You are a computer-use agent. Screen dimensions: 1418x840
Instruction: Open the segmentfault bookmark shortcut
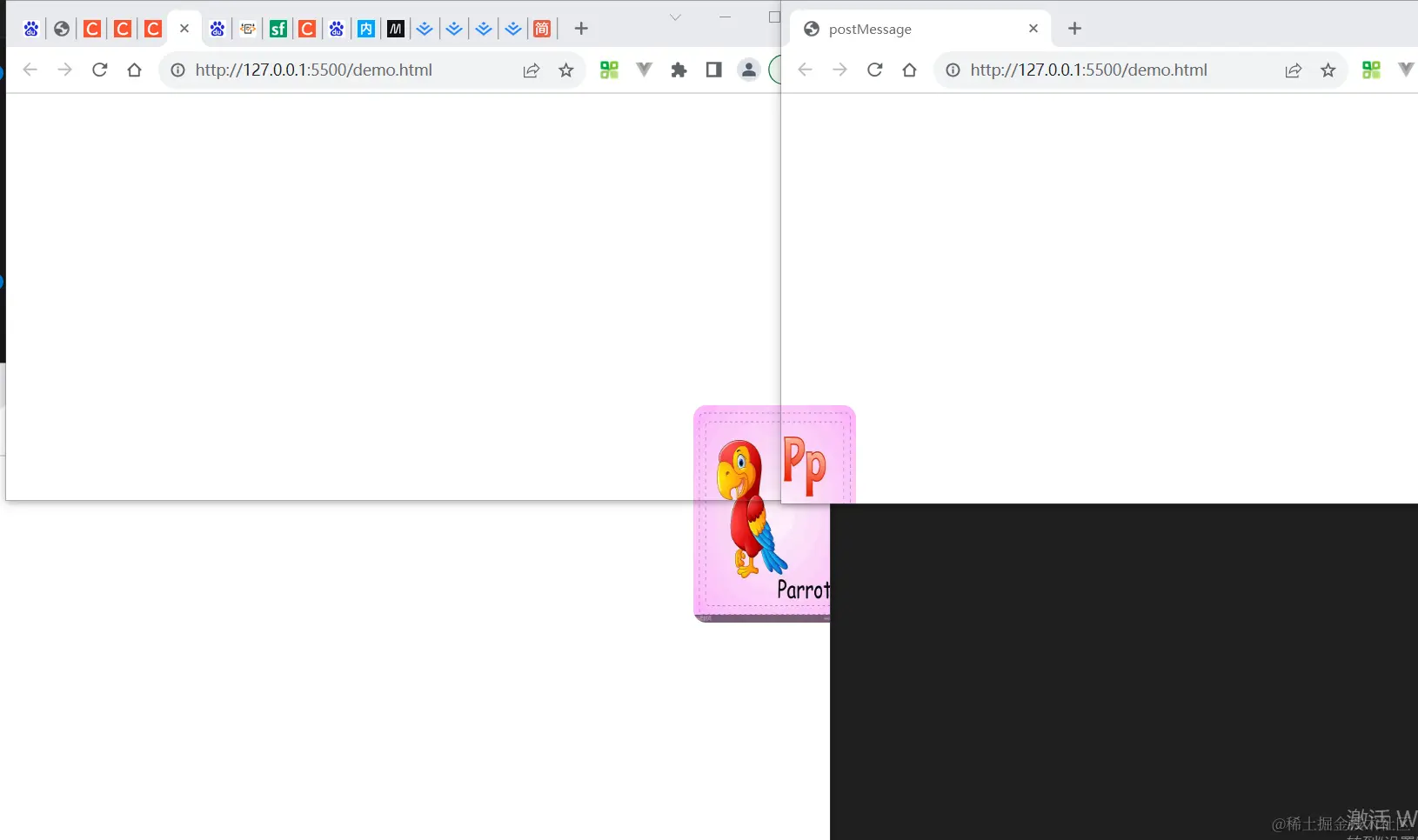(x=278, y=29)
